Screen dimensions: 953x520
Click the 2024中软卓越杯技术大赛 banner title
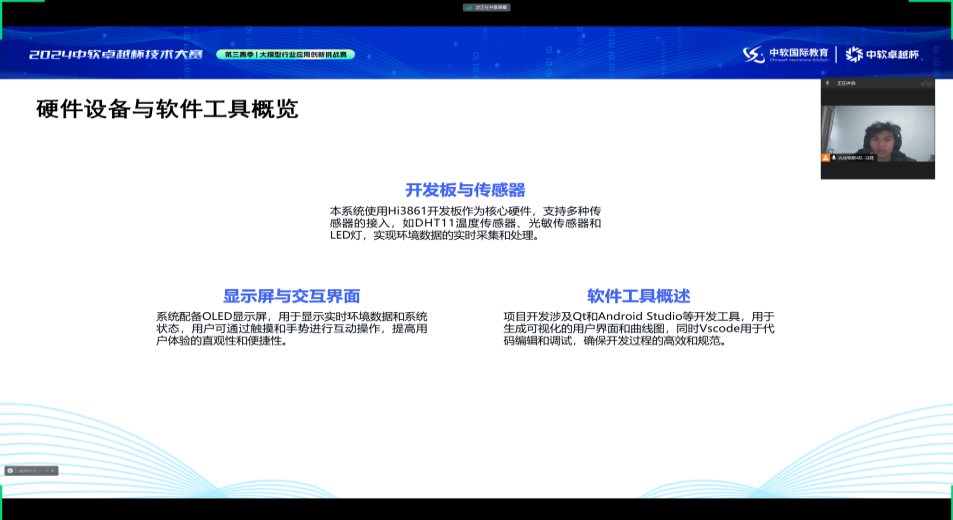click(x=115, y=55)
